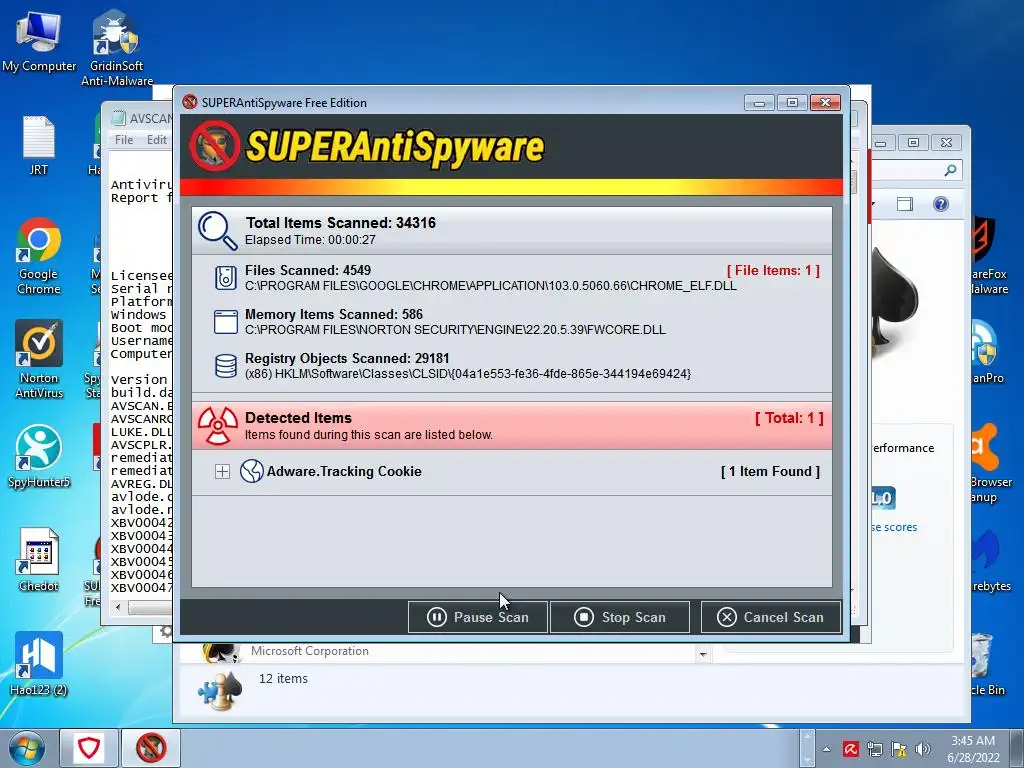Screen dimensions: 1024x768
Task: Launch Google Chrome desktop shortcut
Action: click(39, 256)
